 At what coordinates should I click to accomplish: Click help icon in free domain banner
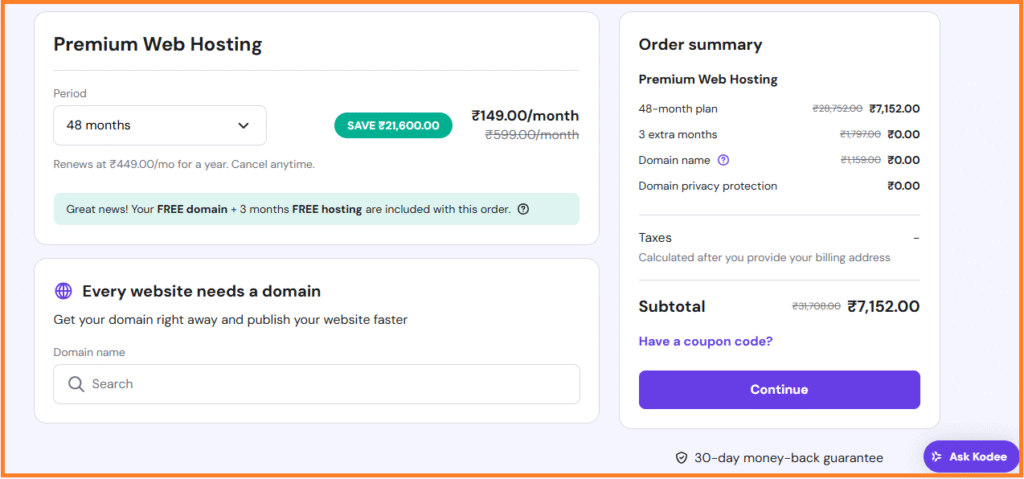click(523, 209)
